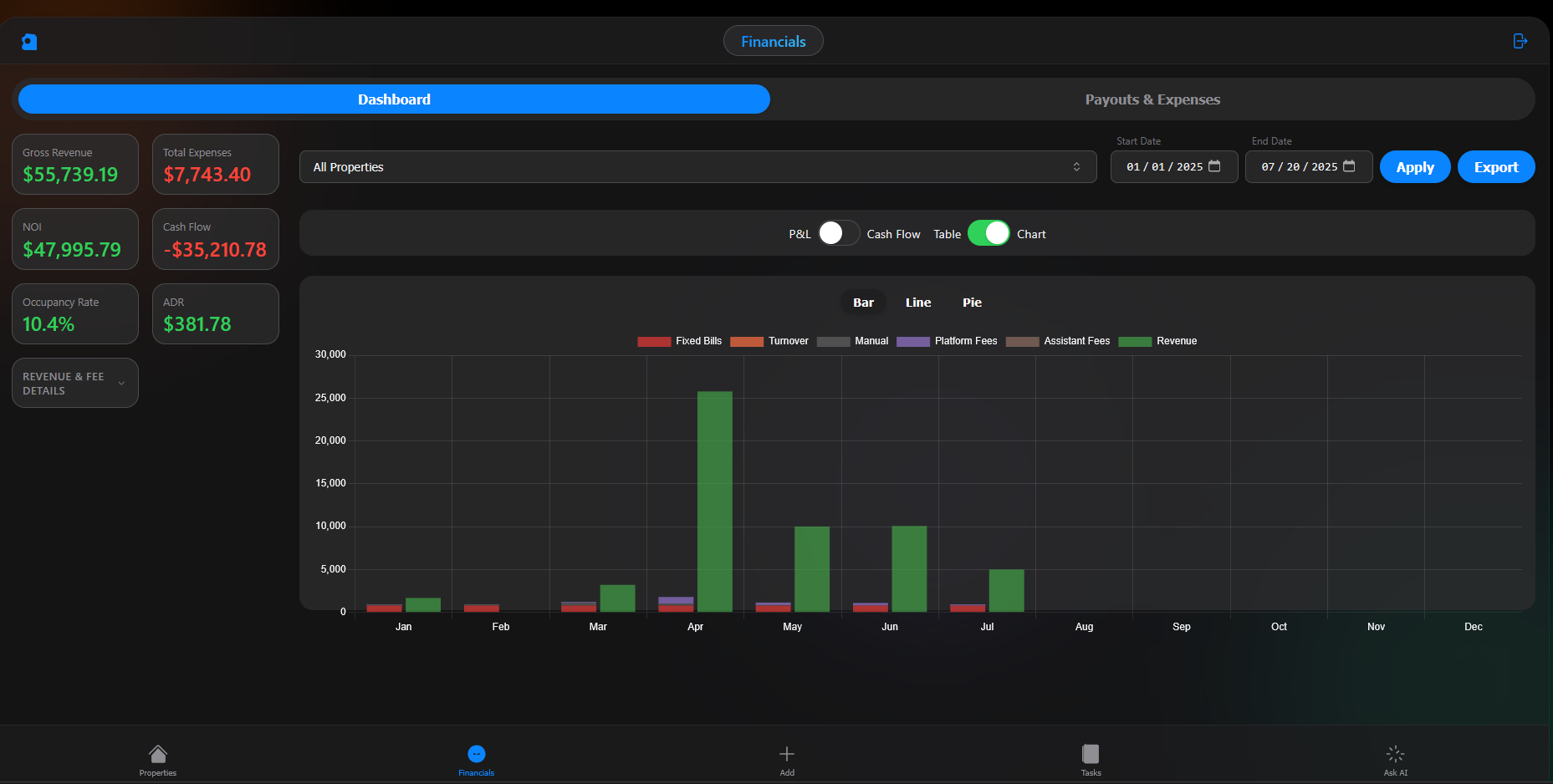1553x784 pixels.
Task: Open the Start Date calendar picker icon
Action: 1214,166
